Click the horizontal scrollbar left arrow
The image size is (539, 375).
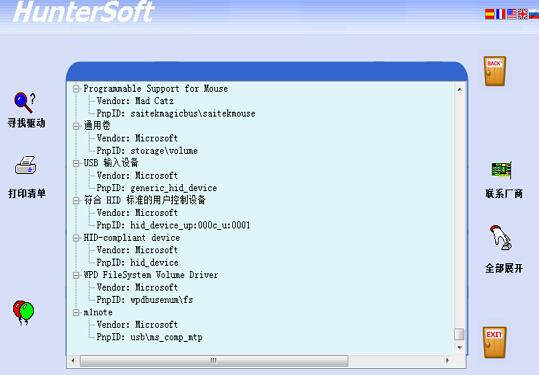73,361
